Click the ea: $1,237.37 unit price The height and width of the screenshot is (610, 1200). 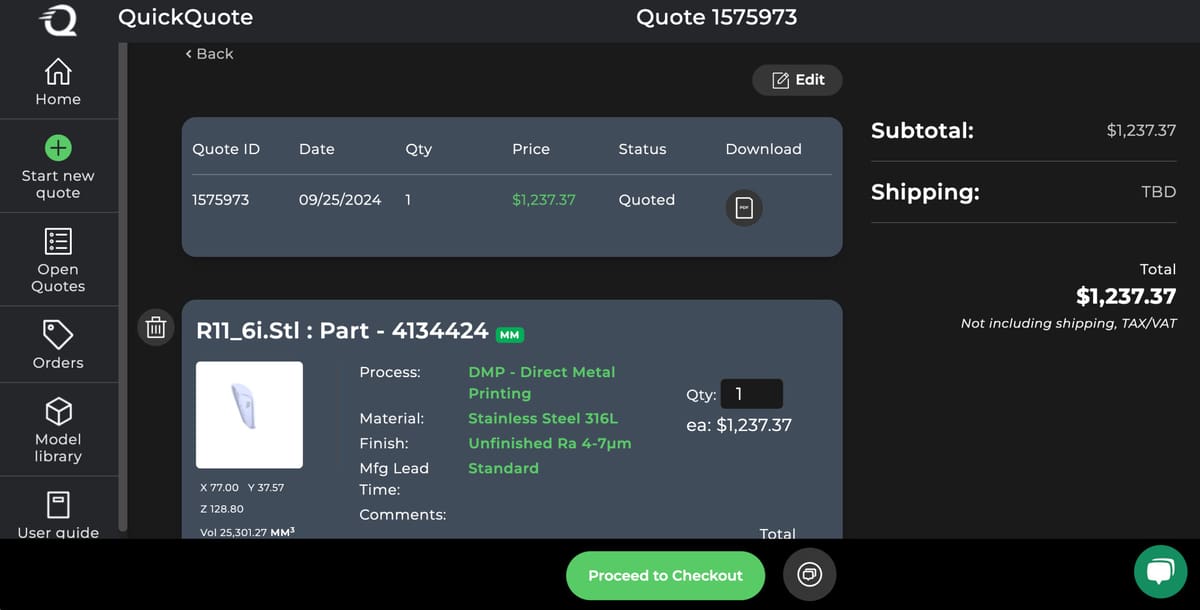[739, 425]
